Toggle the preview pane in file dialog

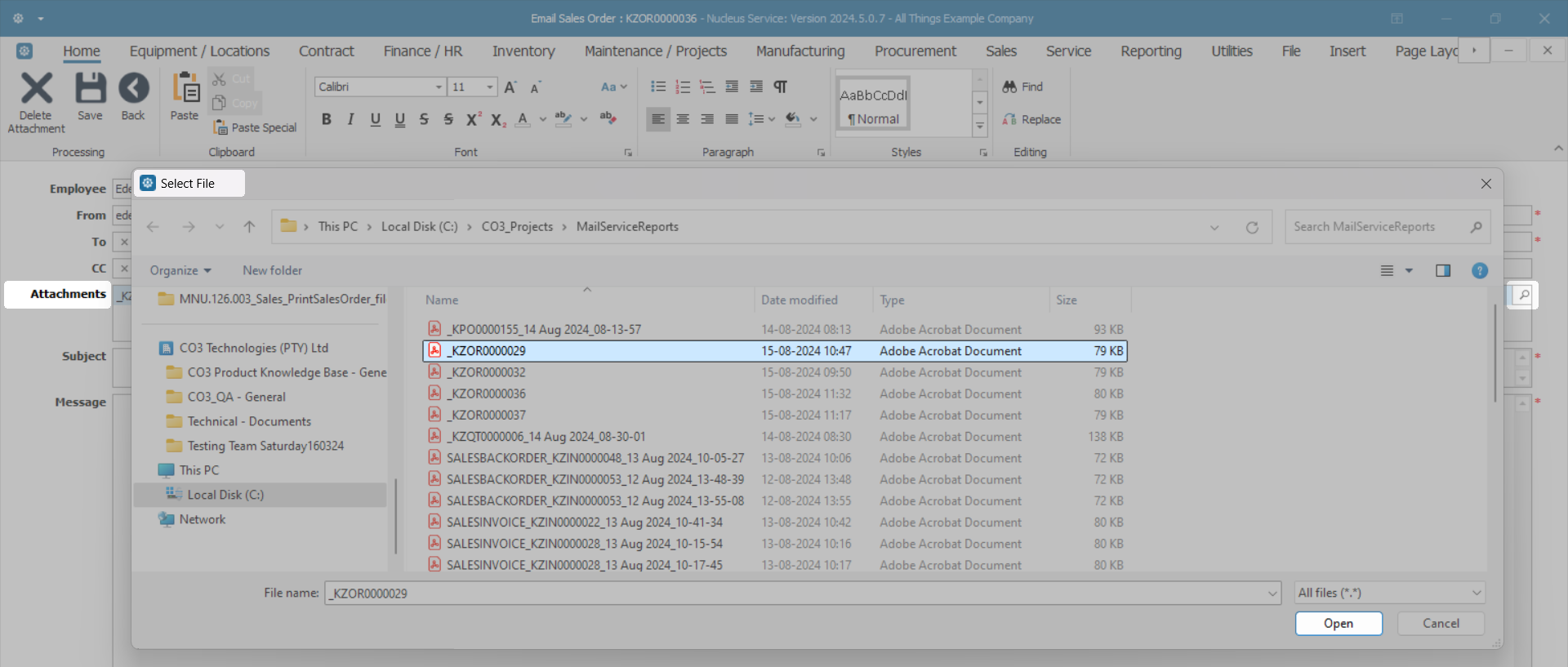(x=1443, y=270)
